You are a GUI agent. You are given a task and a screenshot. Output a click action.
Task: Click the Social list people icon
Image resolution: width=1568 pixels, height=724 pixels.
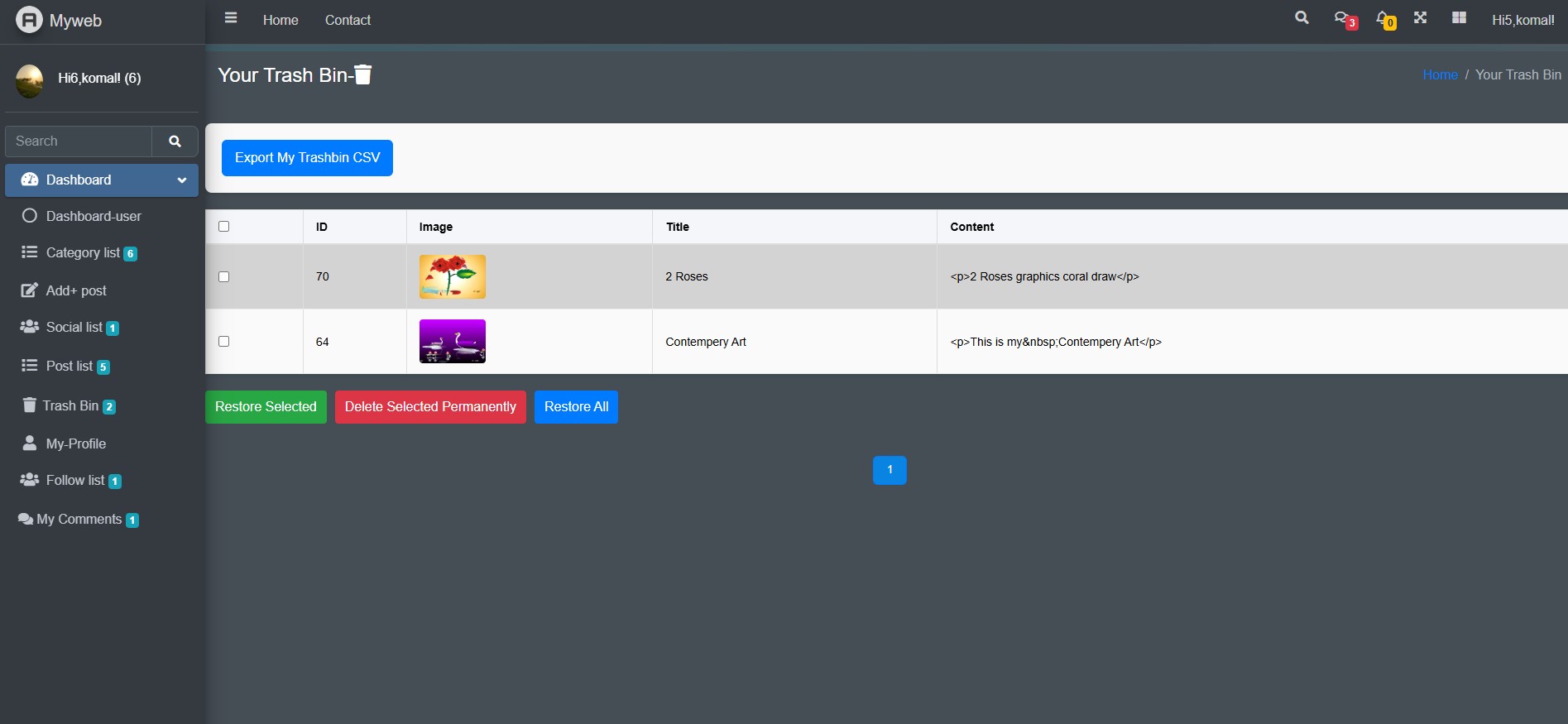click(30, 327)
